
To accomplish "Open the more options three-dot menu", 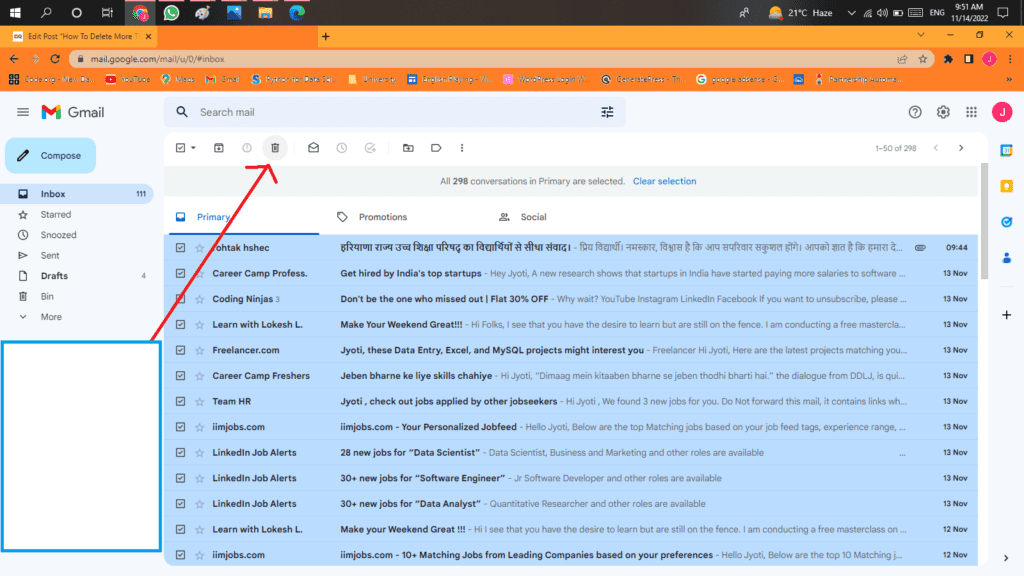I will (x=462, y=148).
